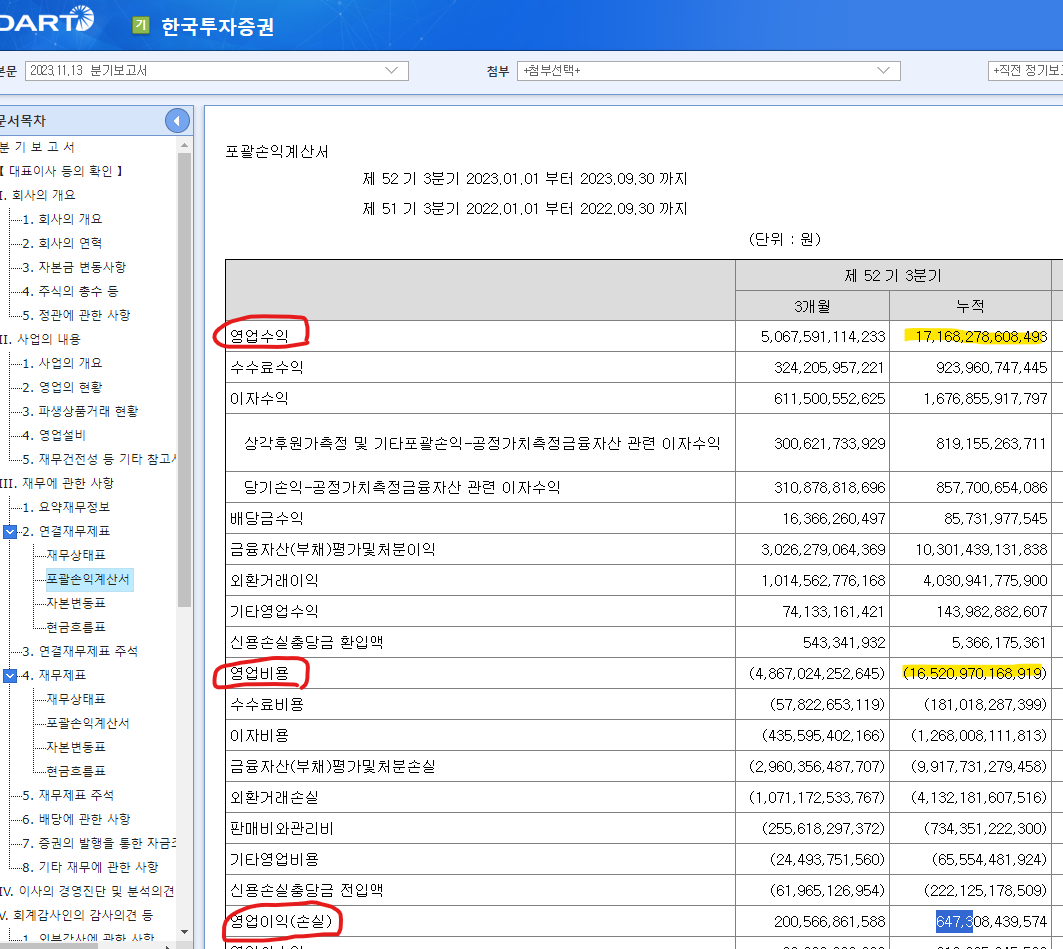Viewport: 1063px width, 949px height.
Task: Collapse the 연결재무제표 tree node
Action: click(12, 531)
